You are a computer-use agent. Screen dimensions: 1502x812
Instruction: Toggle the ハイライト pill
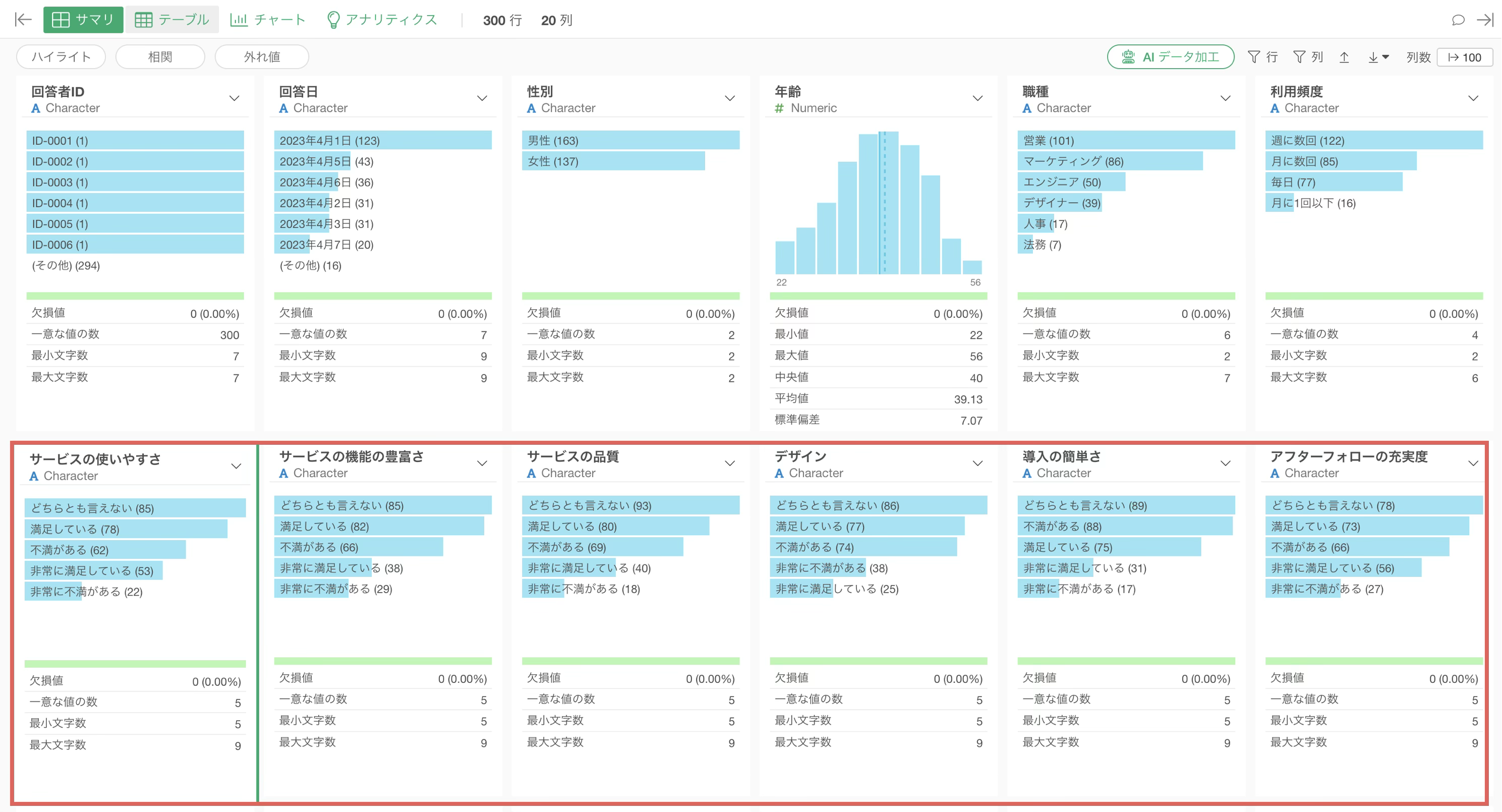61,56
